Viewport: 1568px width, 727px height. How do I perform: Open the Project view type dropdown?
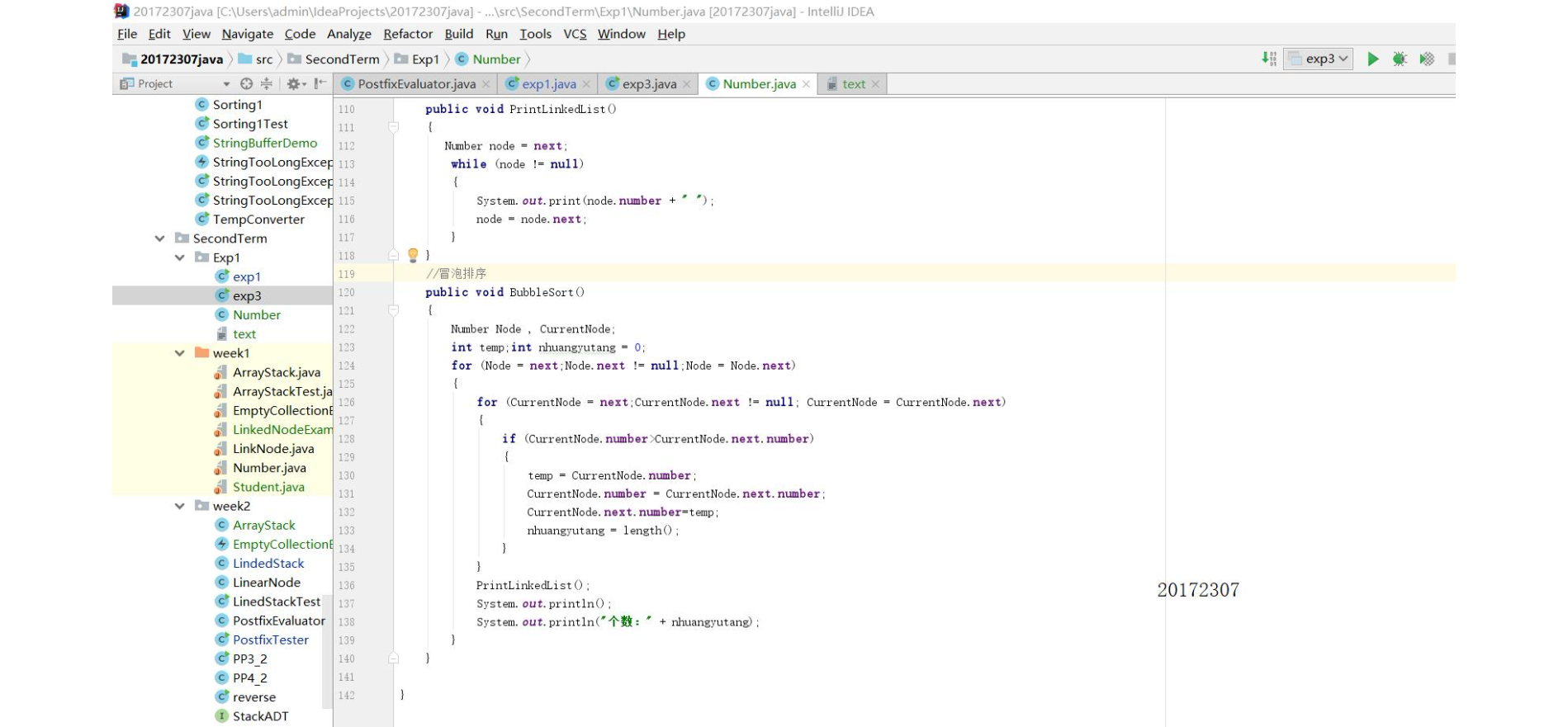coord(226,84)
